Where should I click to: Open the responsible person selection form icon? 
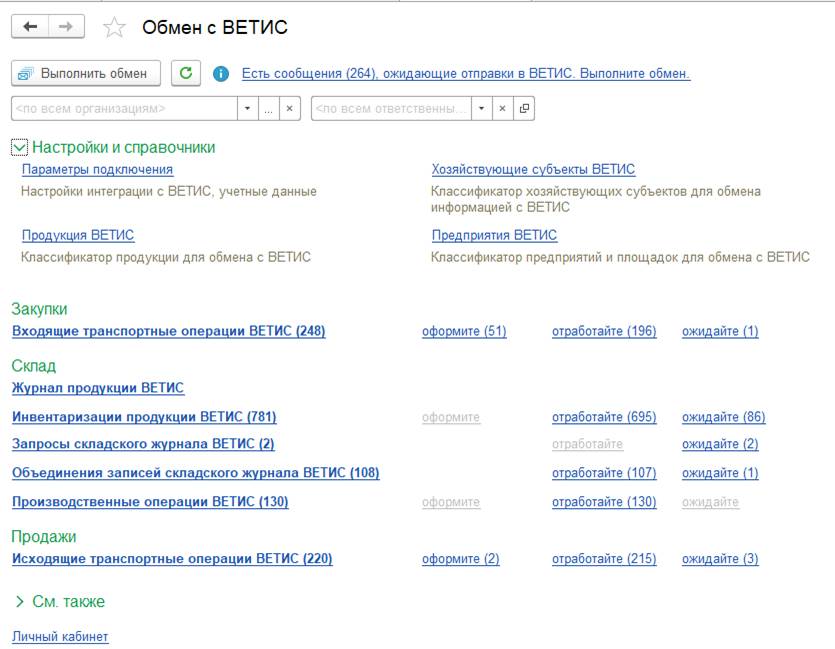pyautogui.click(x=524, y=108)
